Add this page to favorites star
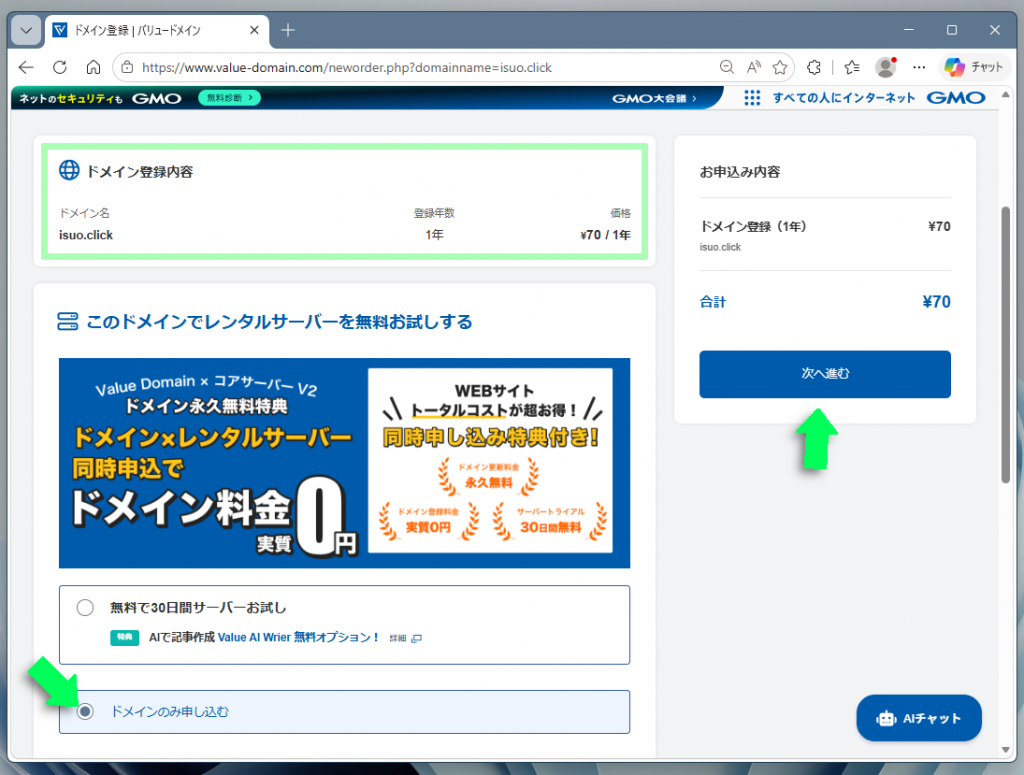This screenshot has height=775, width=1024. (x=780, y=67)
